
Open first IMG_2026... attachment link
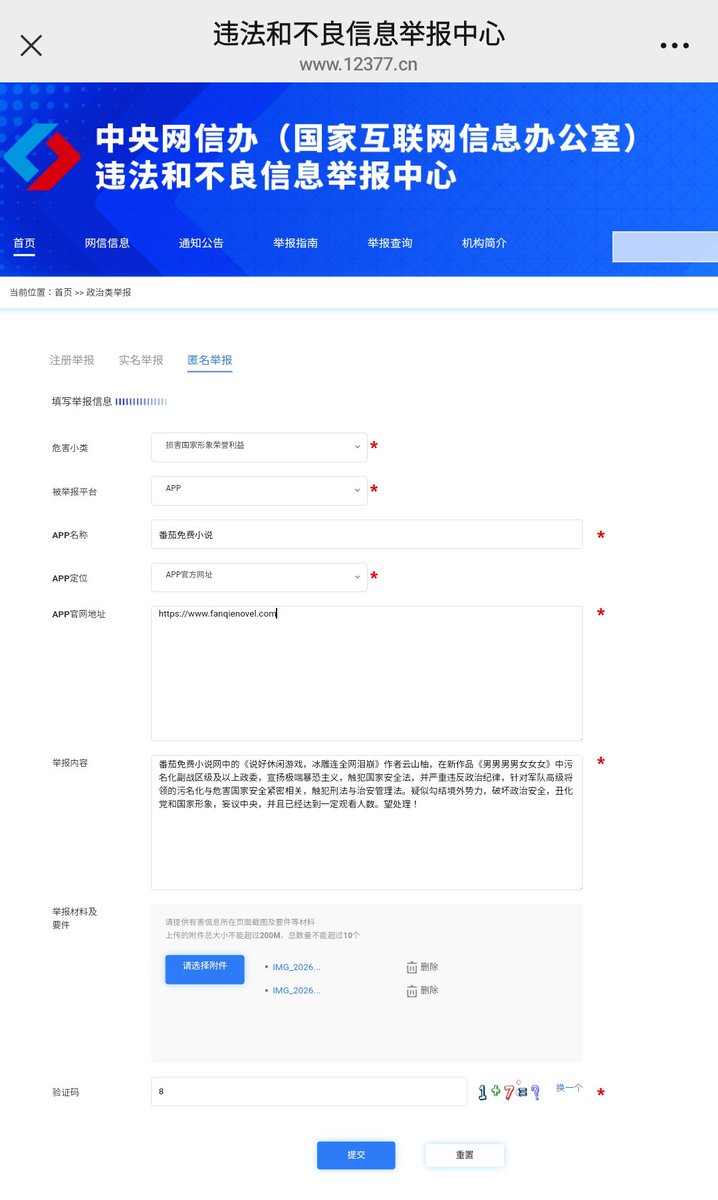pos(296,967)
